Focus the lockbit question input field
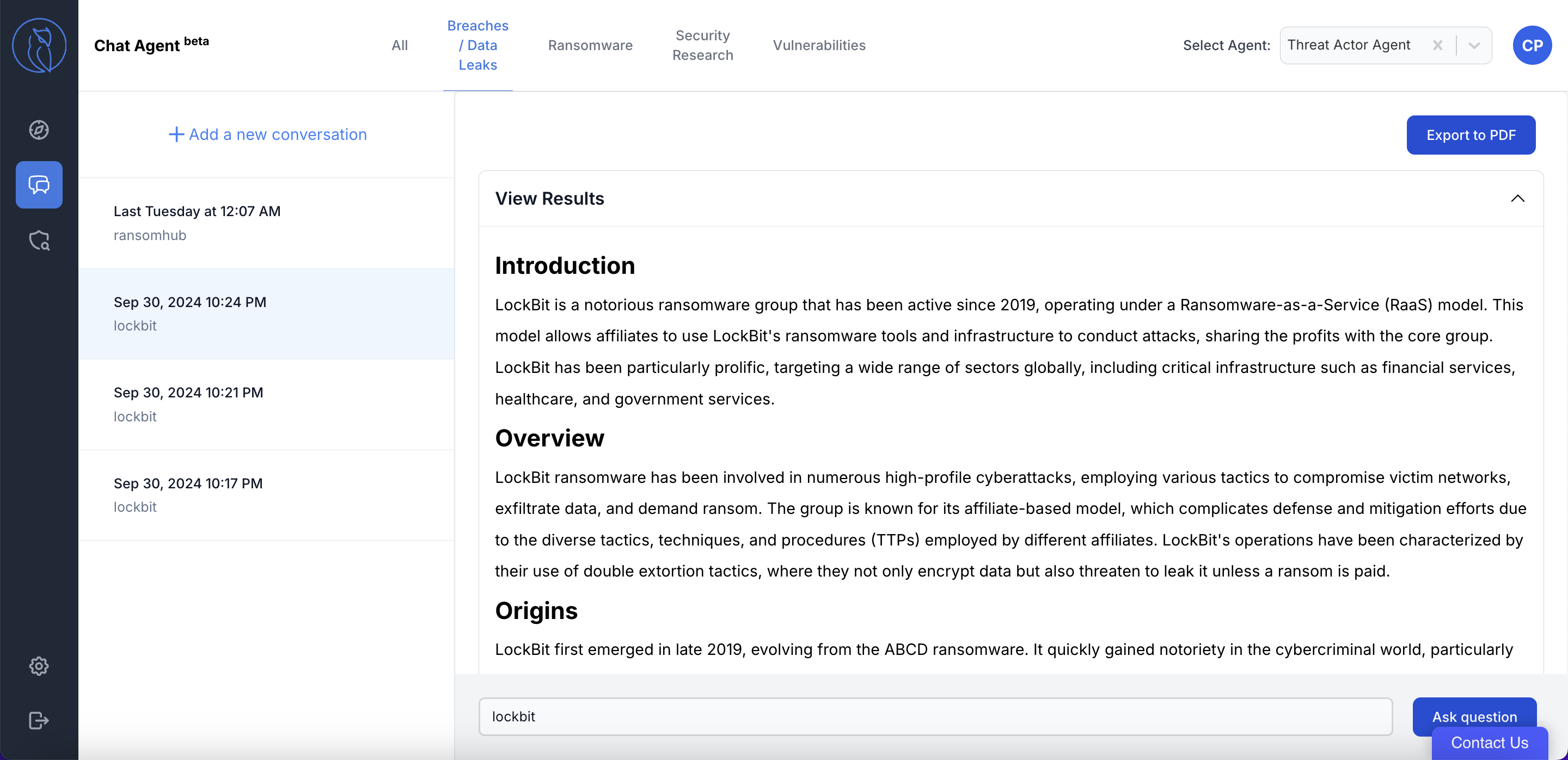This screenshot has height=760, width=1568. coord(935,717)
